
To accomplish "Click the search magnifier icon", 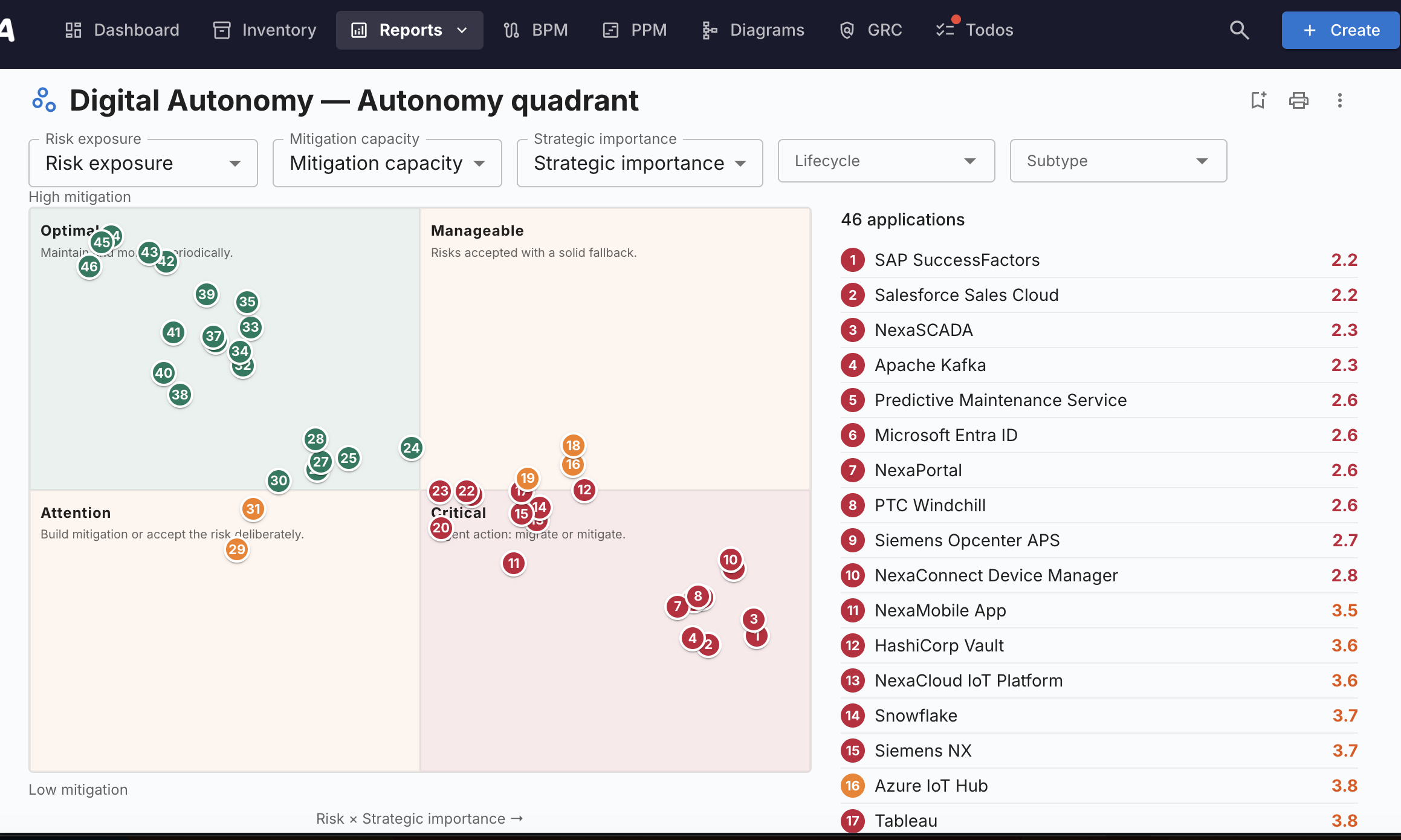I will click(x=1239, y=30).
